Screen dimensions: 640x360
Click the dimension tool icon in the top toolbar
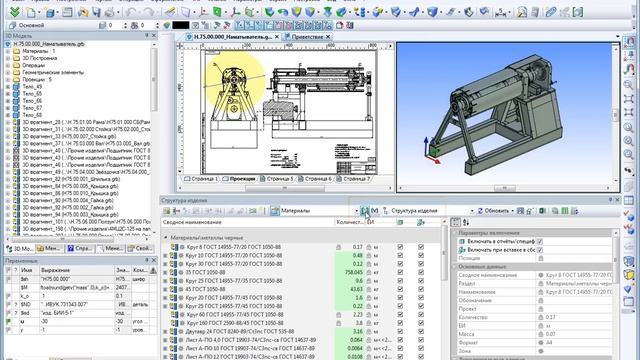pos(501,13)
